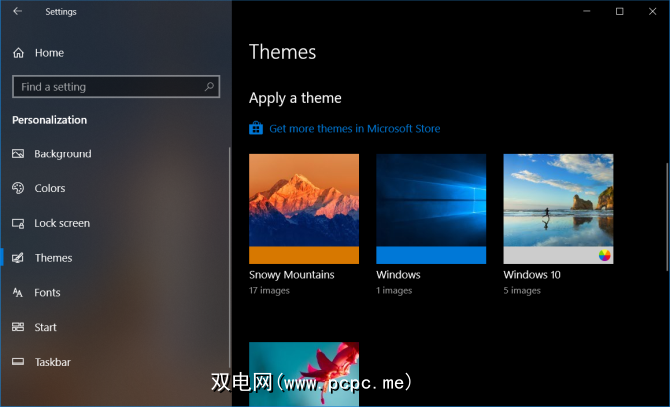Click the '1 images' label
Viewport: 670px width, 407px height.
394,290
